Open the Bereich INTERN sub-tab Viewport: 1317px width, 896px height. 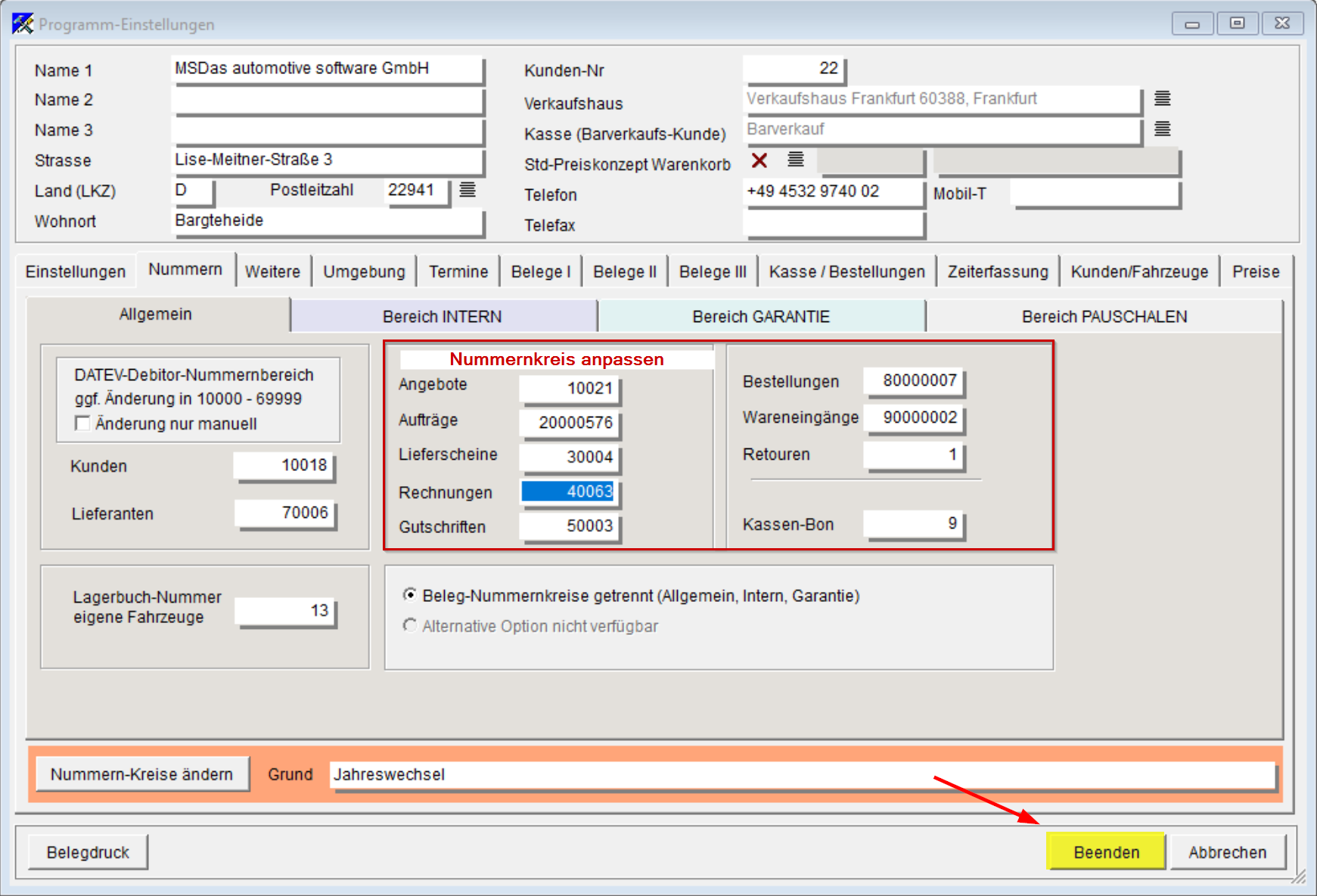[443, 317]
